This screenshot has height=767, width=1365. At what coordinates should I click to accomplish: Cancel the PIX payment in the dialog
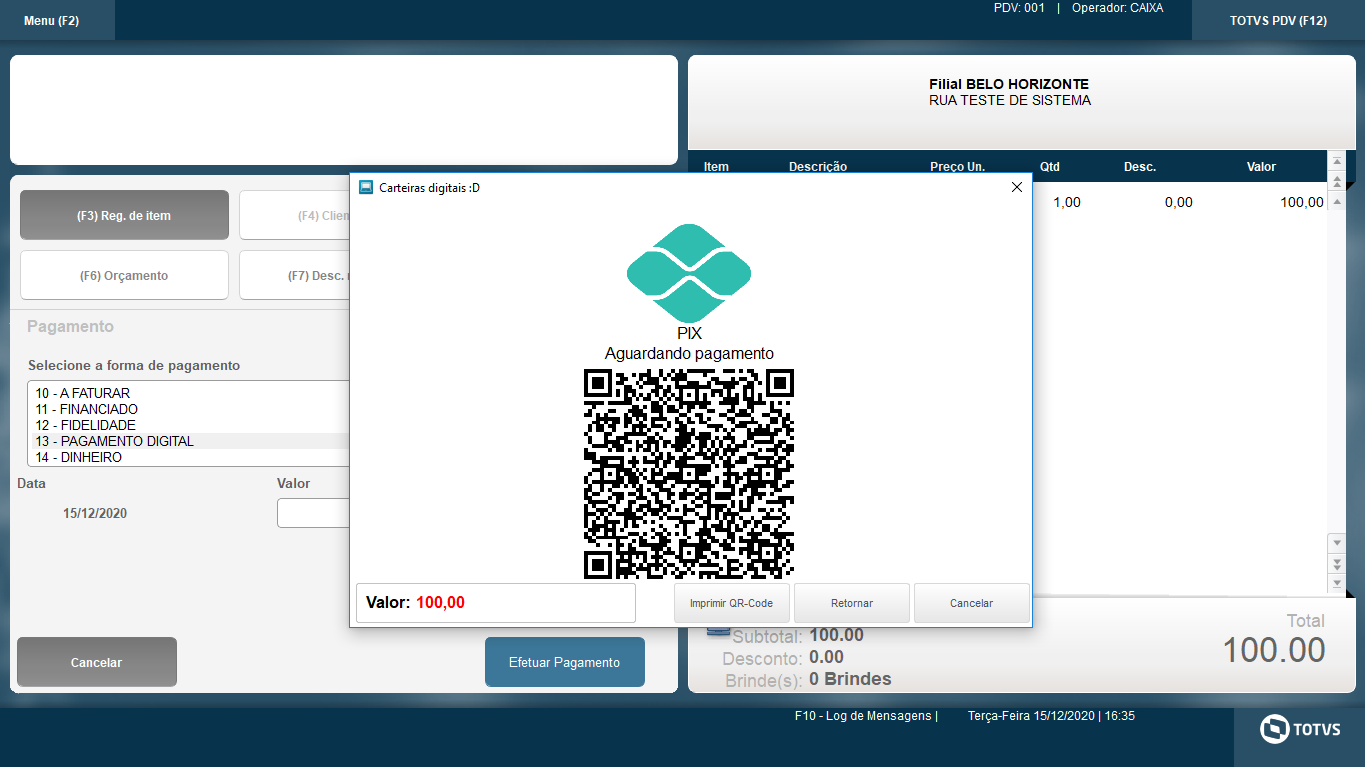point(972,603)
